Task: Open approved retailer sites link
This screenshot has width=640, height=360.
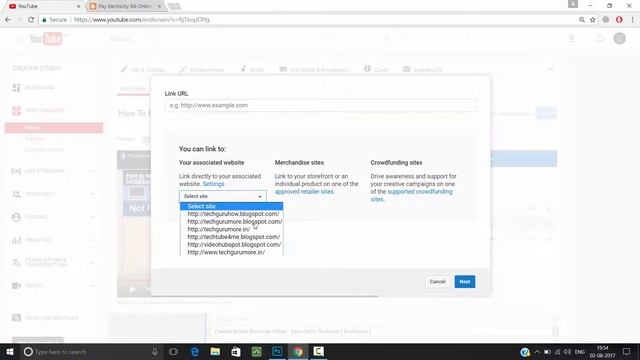Action: (x=304, y=191)
